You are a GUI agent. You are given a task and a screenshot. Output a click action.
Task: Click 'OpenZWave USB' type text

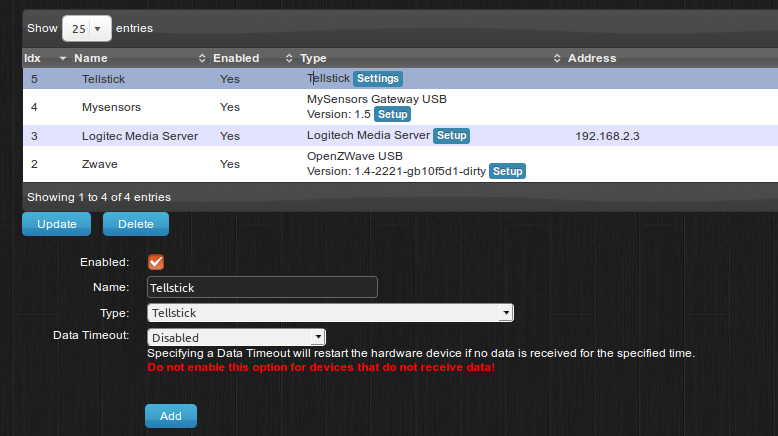coord(355,156)
